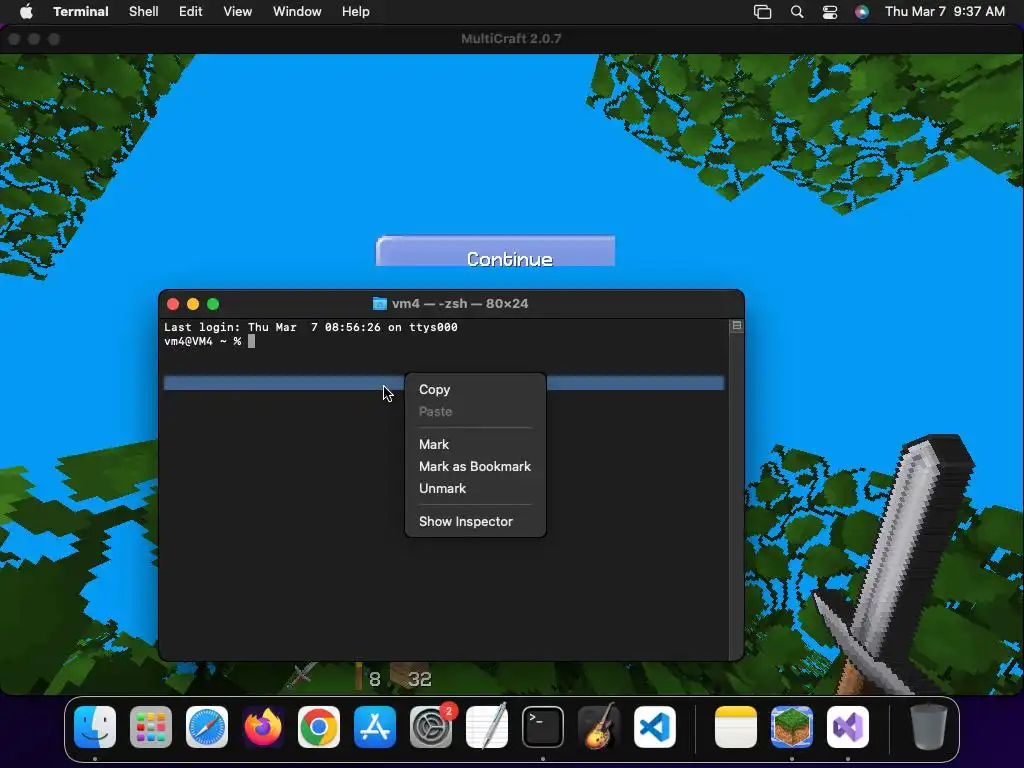Click Continue in MultiCraft
This screenshot has height=768, width=1024.
click(x=496, y=251)
